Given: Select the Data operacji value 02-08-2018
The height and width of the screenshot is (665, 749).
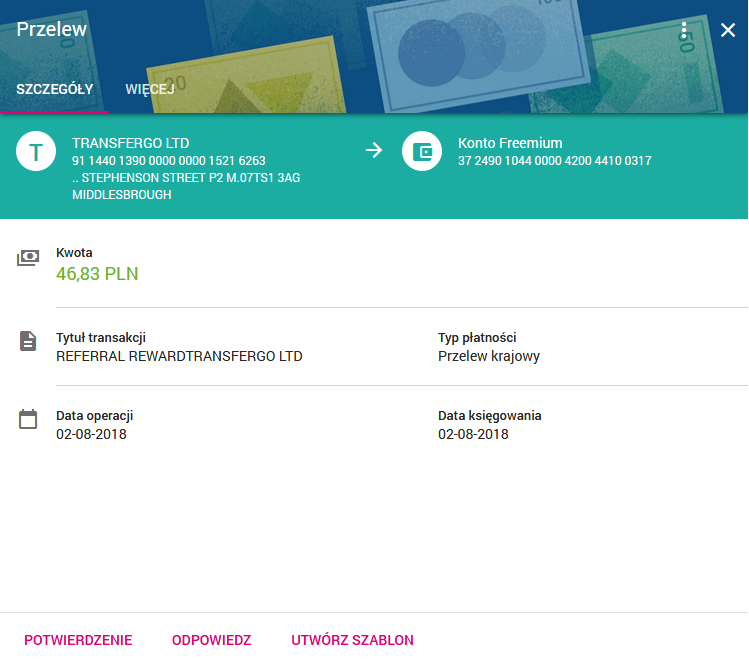Looking at the screenshot, I should tap(91, 434).
